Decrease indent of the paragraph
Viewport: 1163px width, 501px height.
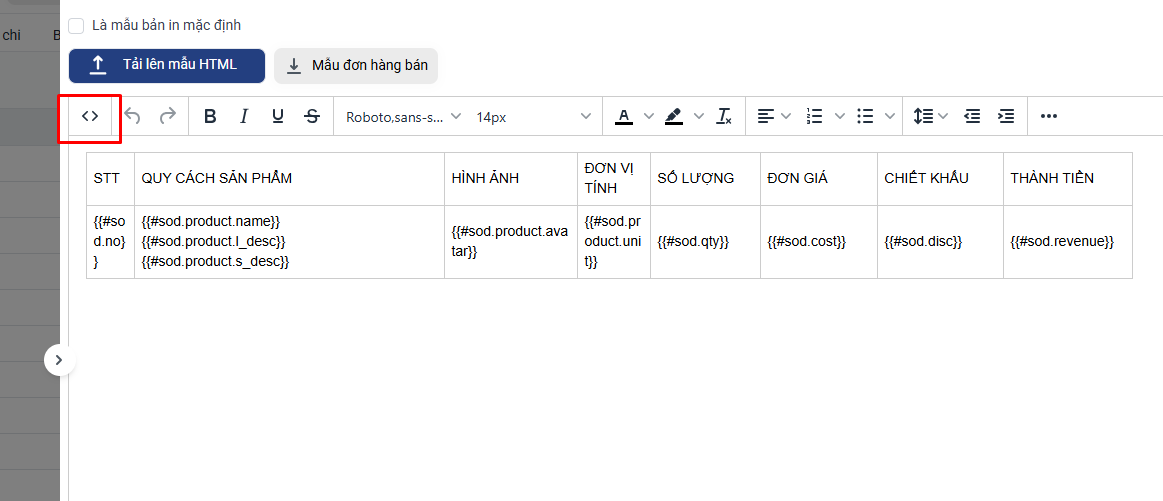[x=971, y=117]
